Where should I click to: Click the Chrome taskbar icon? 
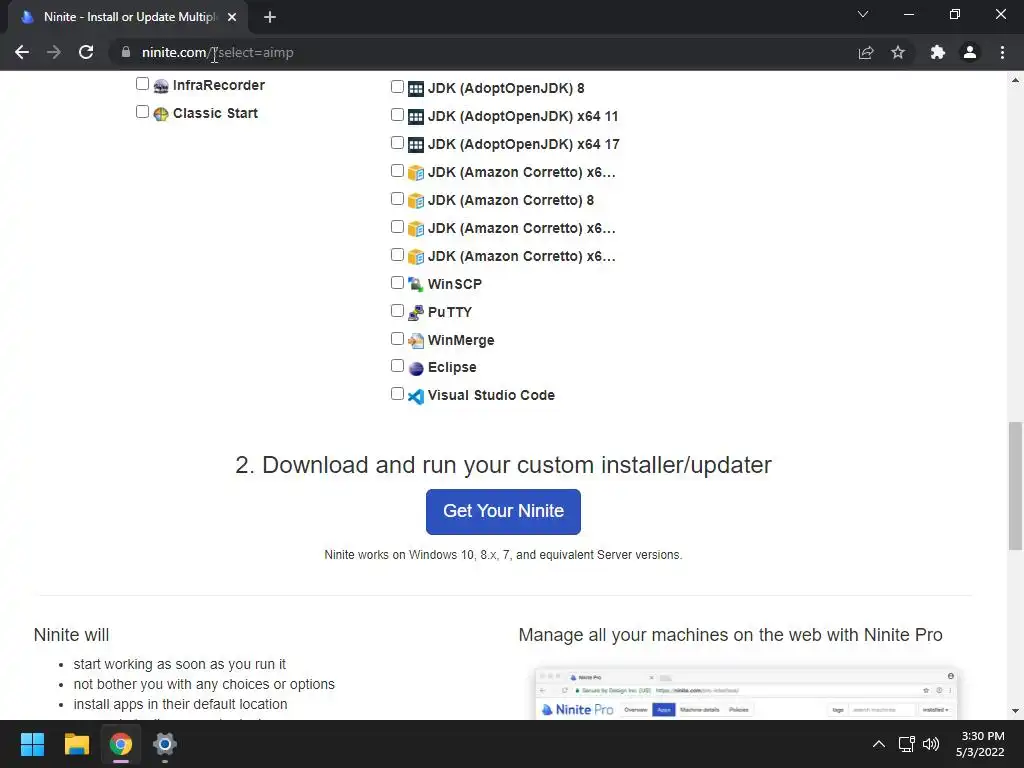(121, 744)
